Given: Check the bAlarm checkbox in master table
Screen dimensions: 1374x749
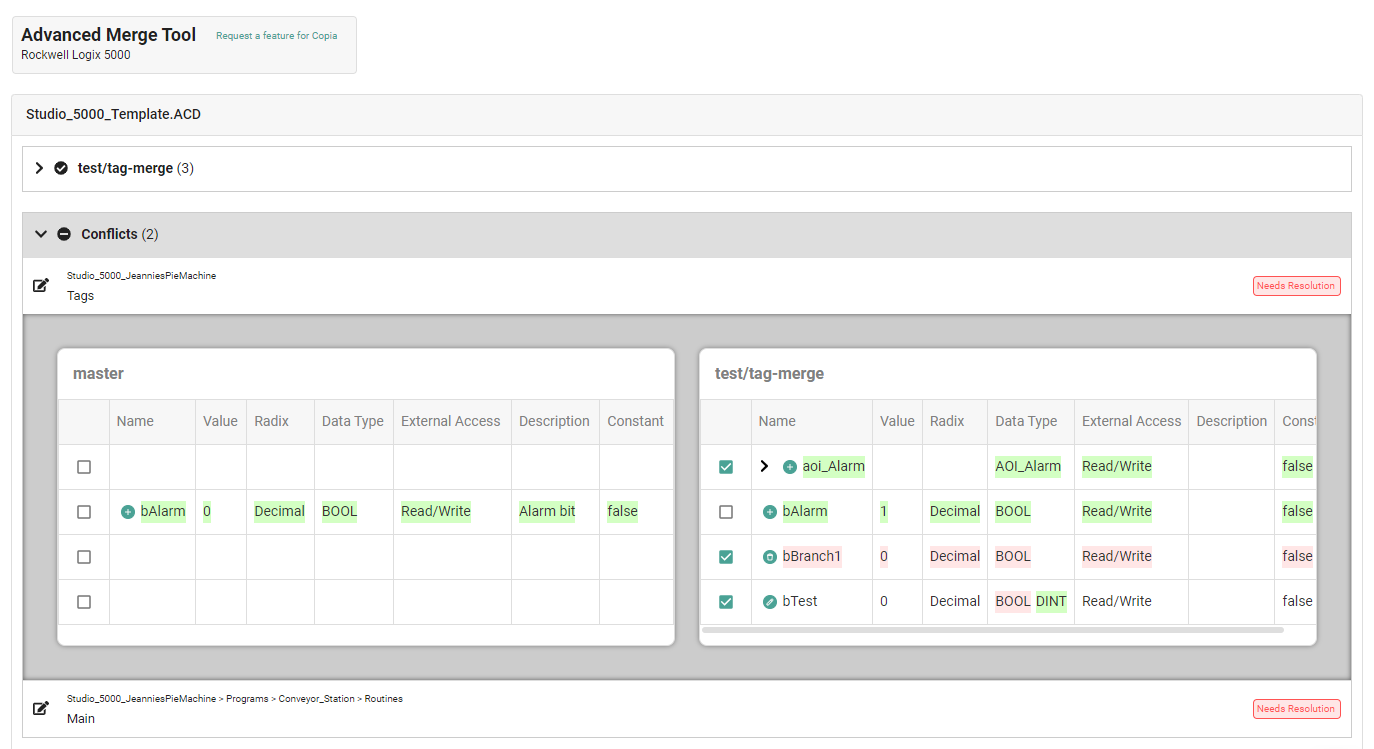Looking at the screenshot, I should [84, 512].
